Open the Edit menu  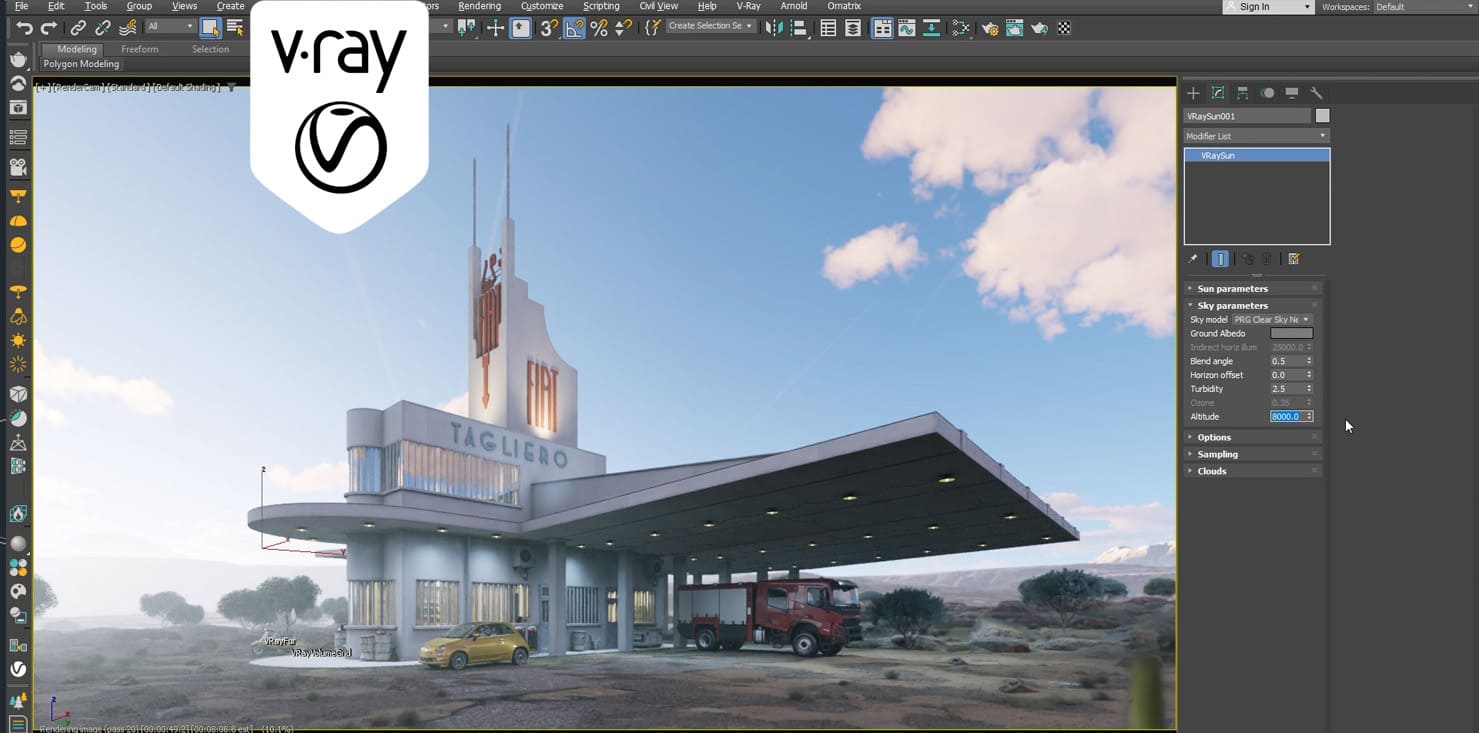(56, 6)
